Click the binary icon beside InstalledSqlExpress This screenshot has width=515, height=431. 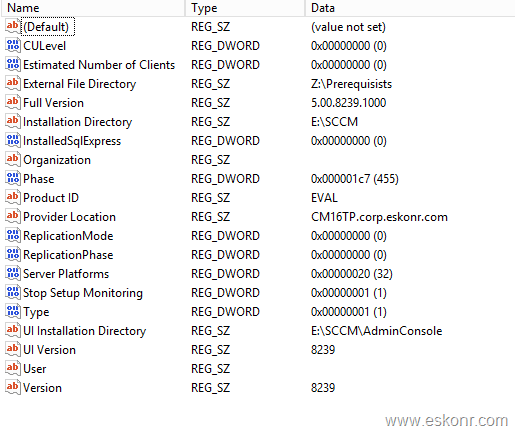13,140
